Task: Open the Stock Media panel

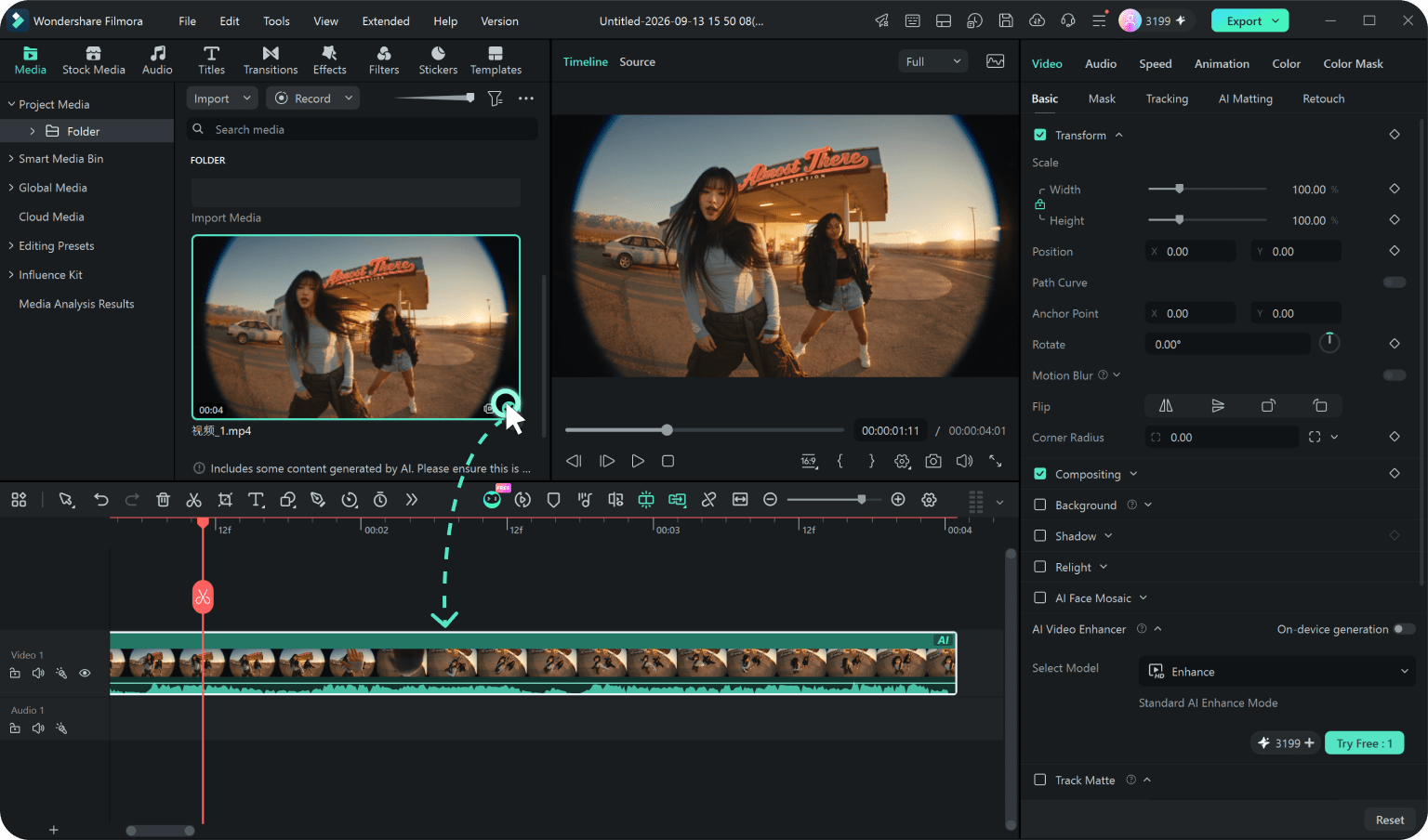Action: [x=93, y=60]
